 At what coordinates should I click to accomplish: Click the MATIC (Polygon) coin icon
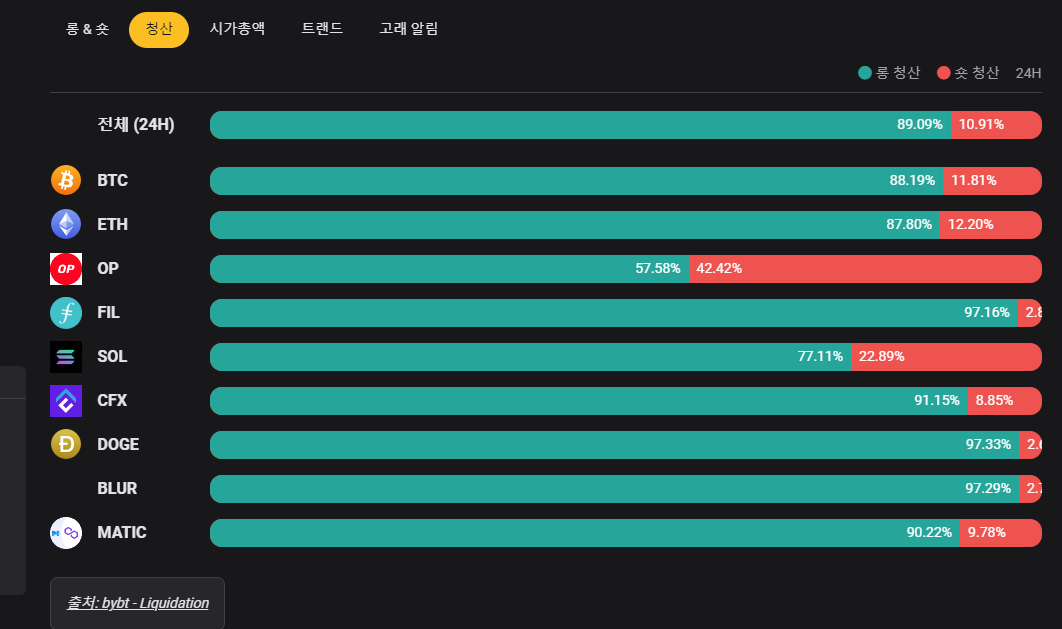65,532
